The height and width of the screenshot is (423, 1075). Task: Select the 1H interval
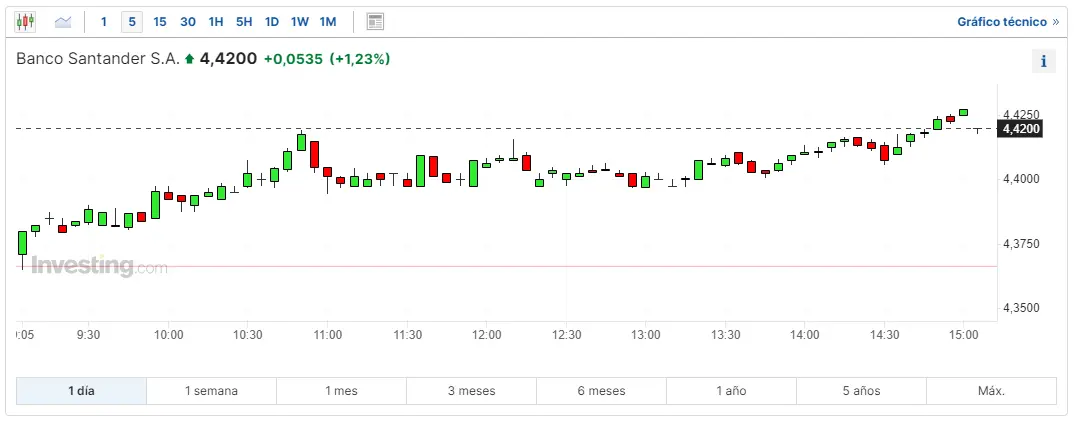click(x=216, y=22)
